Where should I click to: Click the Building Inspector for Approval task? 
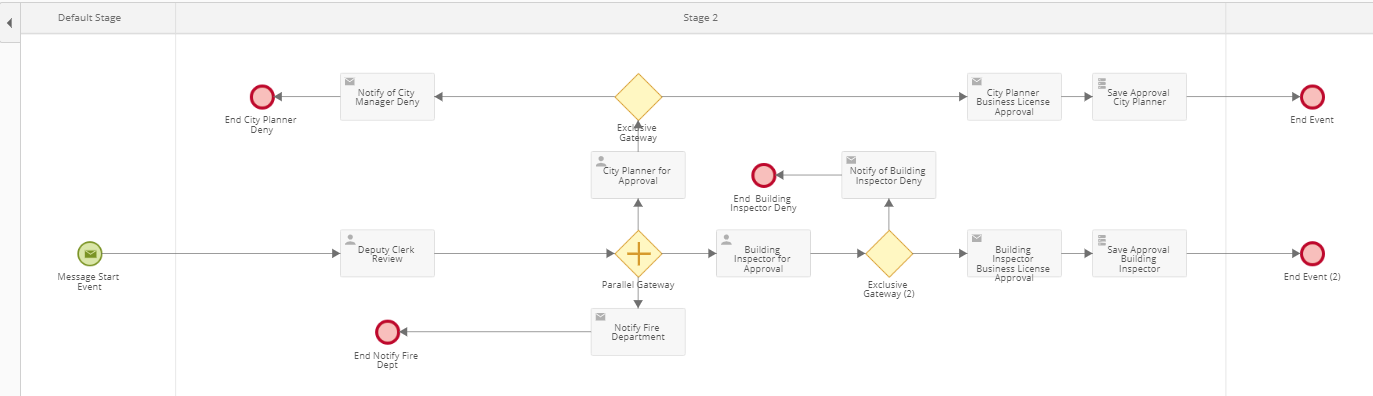point(763,254)
